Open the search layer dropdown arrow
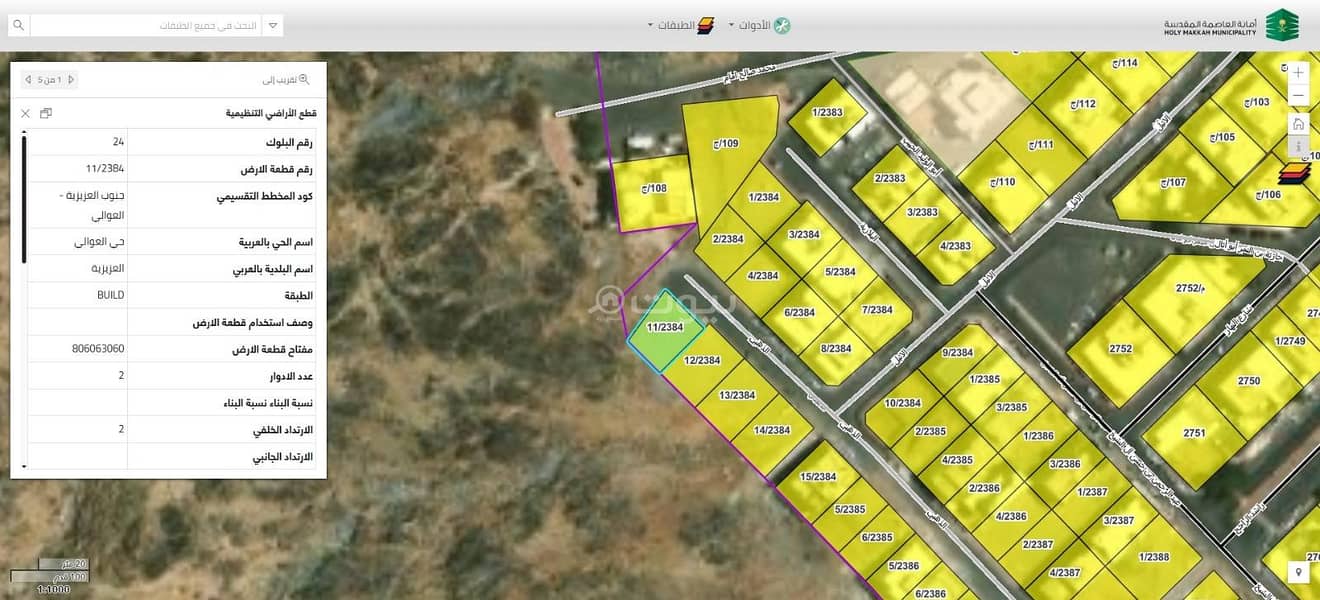 [x=273, y=25]
